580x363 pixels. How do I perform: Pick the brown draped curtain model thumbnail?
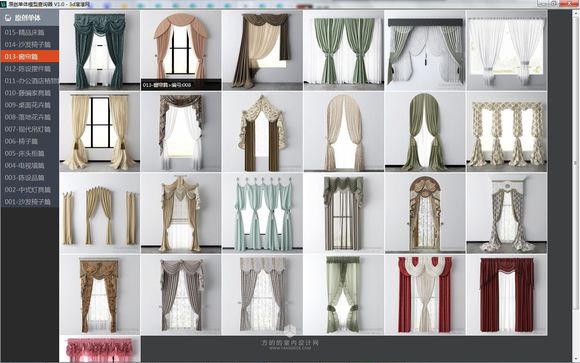(x=262, y=50)
